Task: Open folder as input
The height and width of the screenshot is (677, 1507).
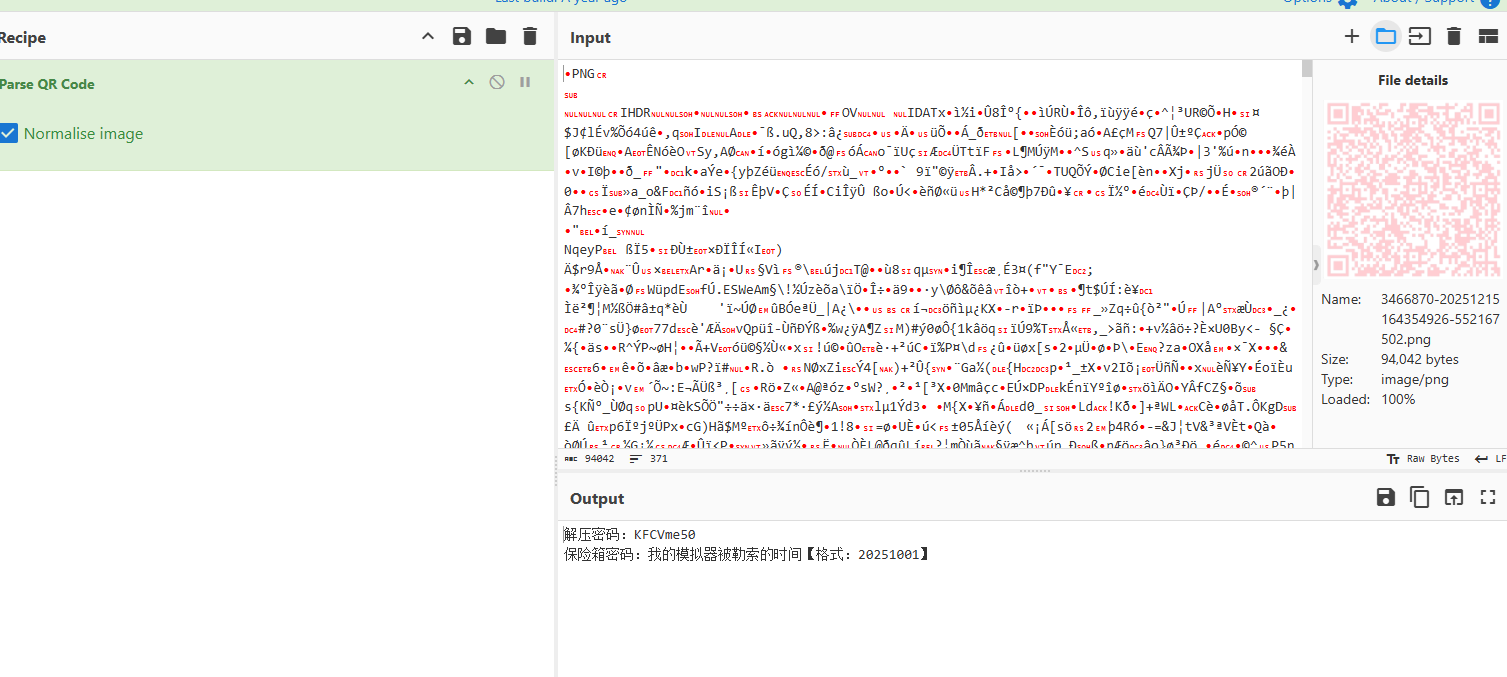Action: (x=1385, y=37)
